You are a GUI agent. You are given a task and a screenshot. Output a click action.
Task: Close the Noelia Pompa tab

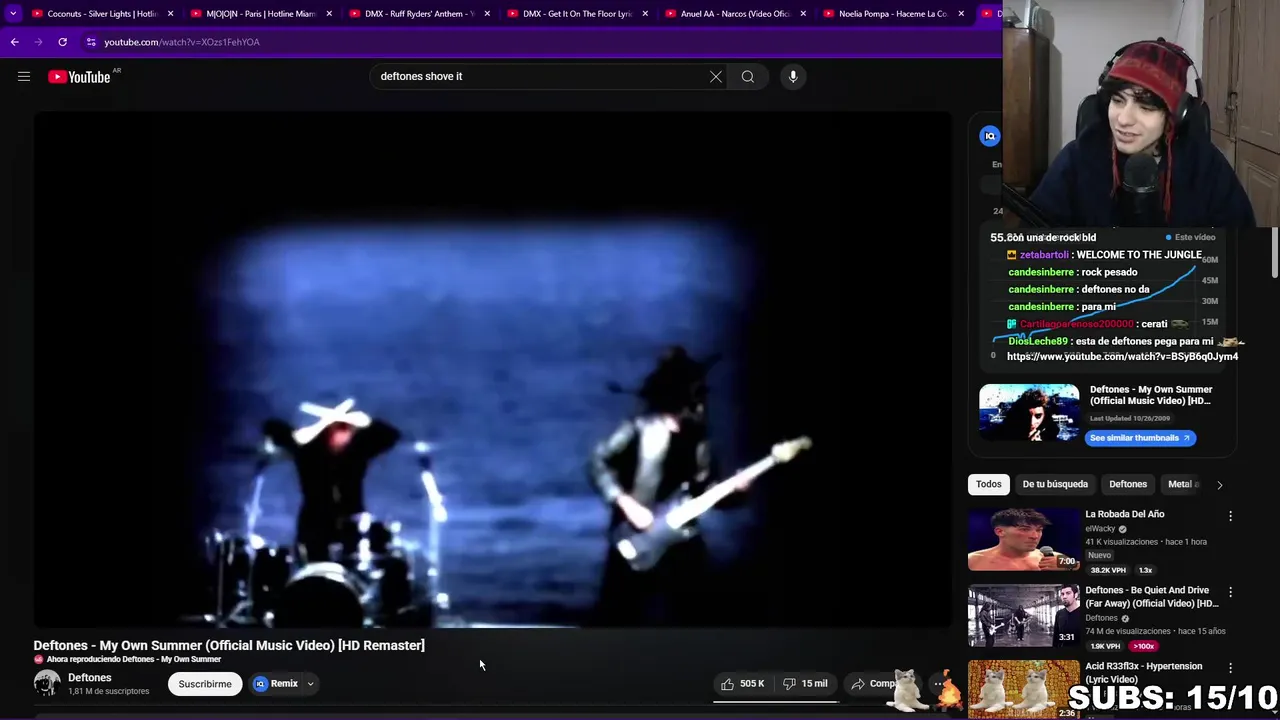click(961, 14)
